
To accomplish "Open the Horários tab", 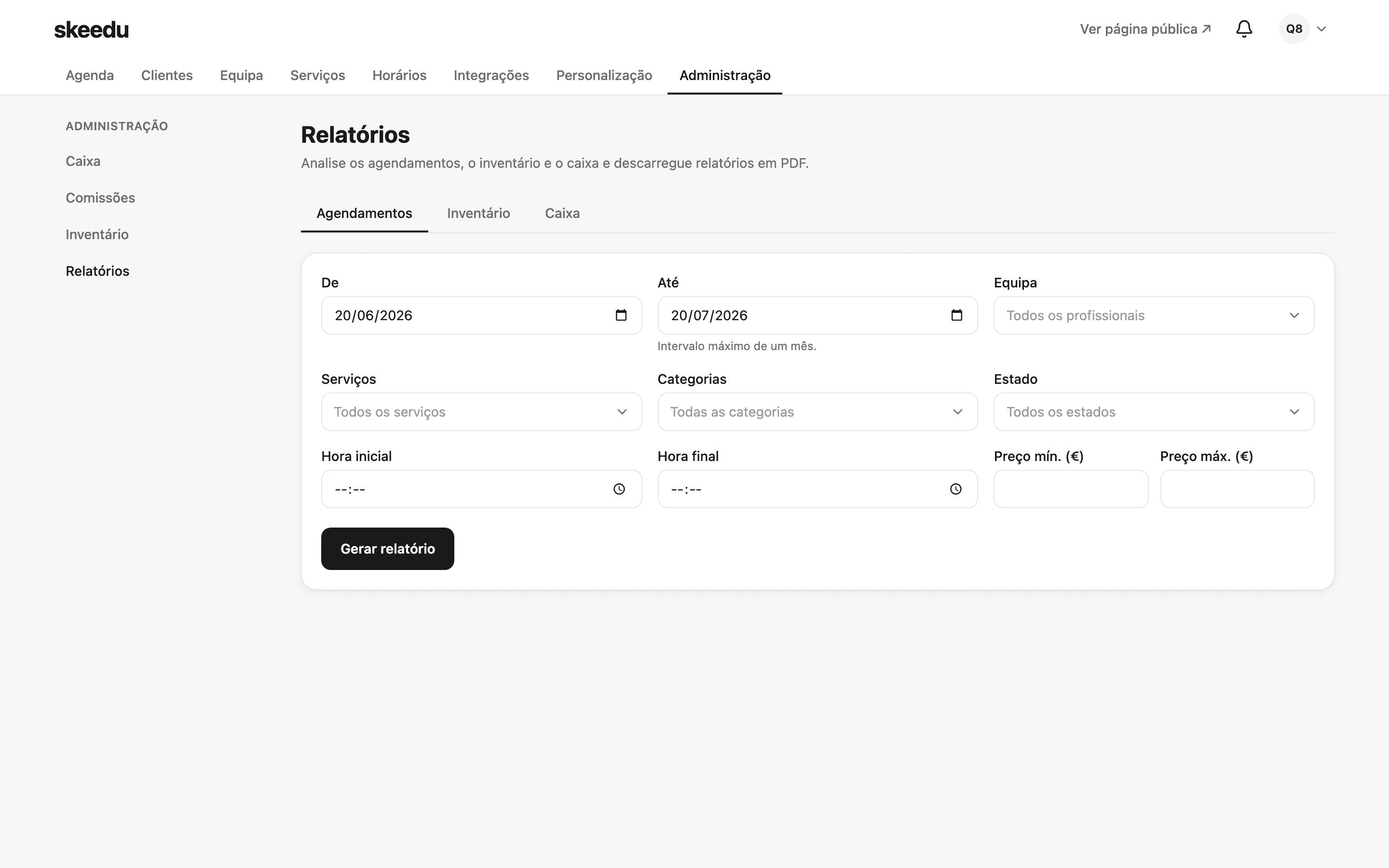I will point(399,75).
